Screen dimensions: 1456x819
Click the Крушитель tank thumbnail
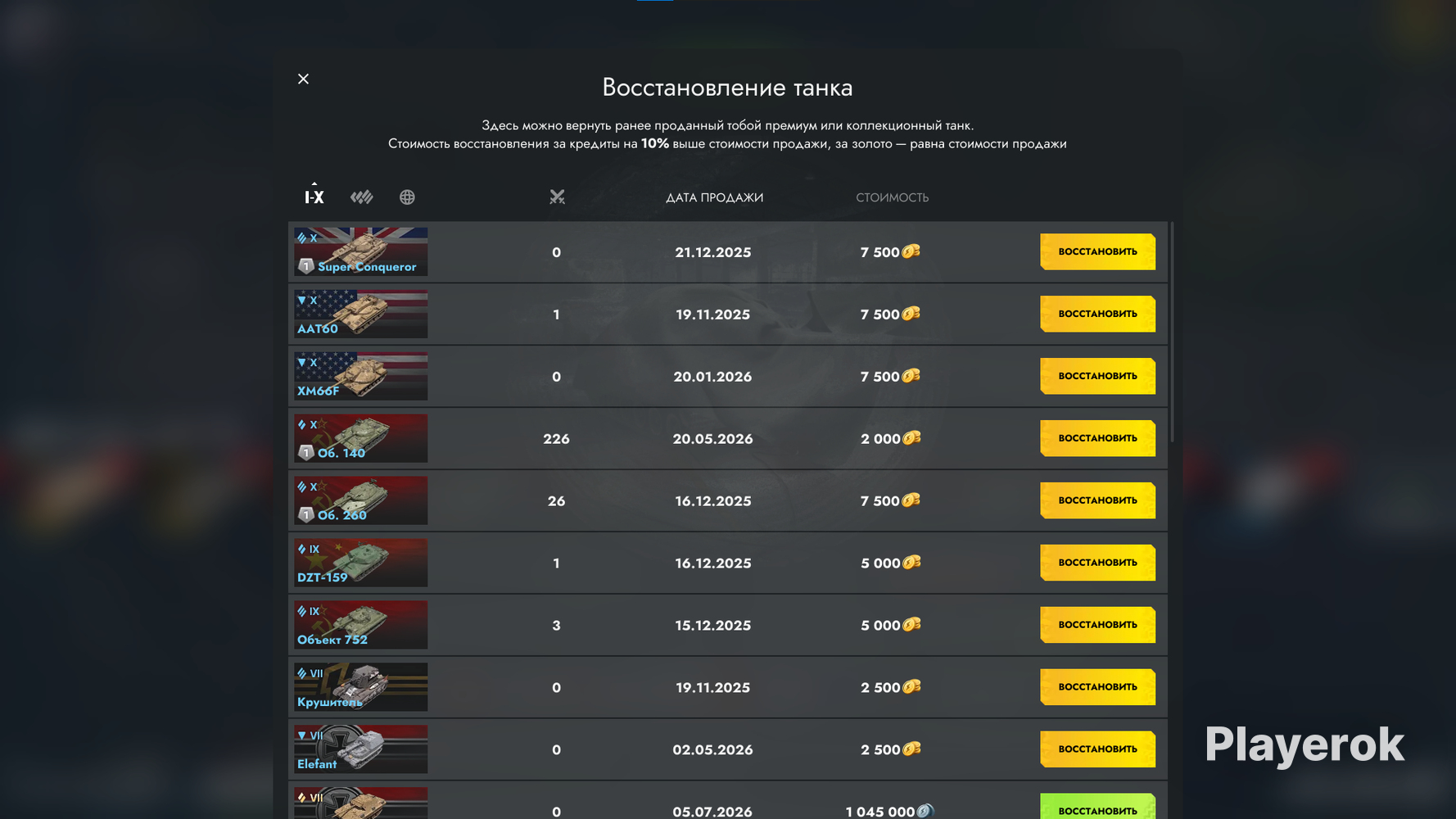361,687
